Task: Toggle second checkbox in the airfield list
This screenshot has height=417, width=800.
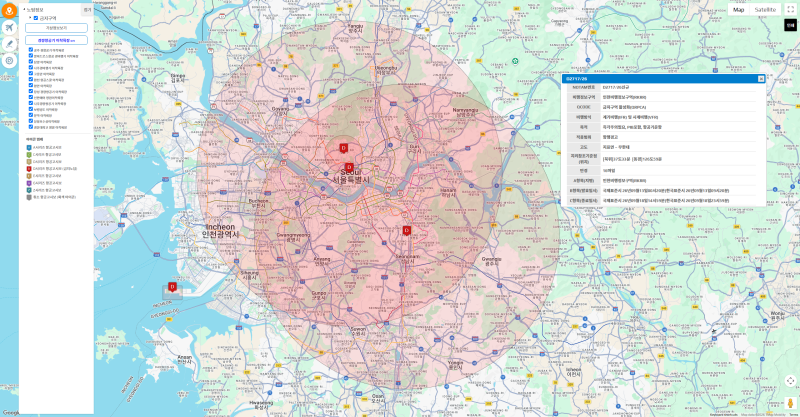Action: 31,56
